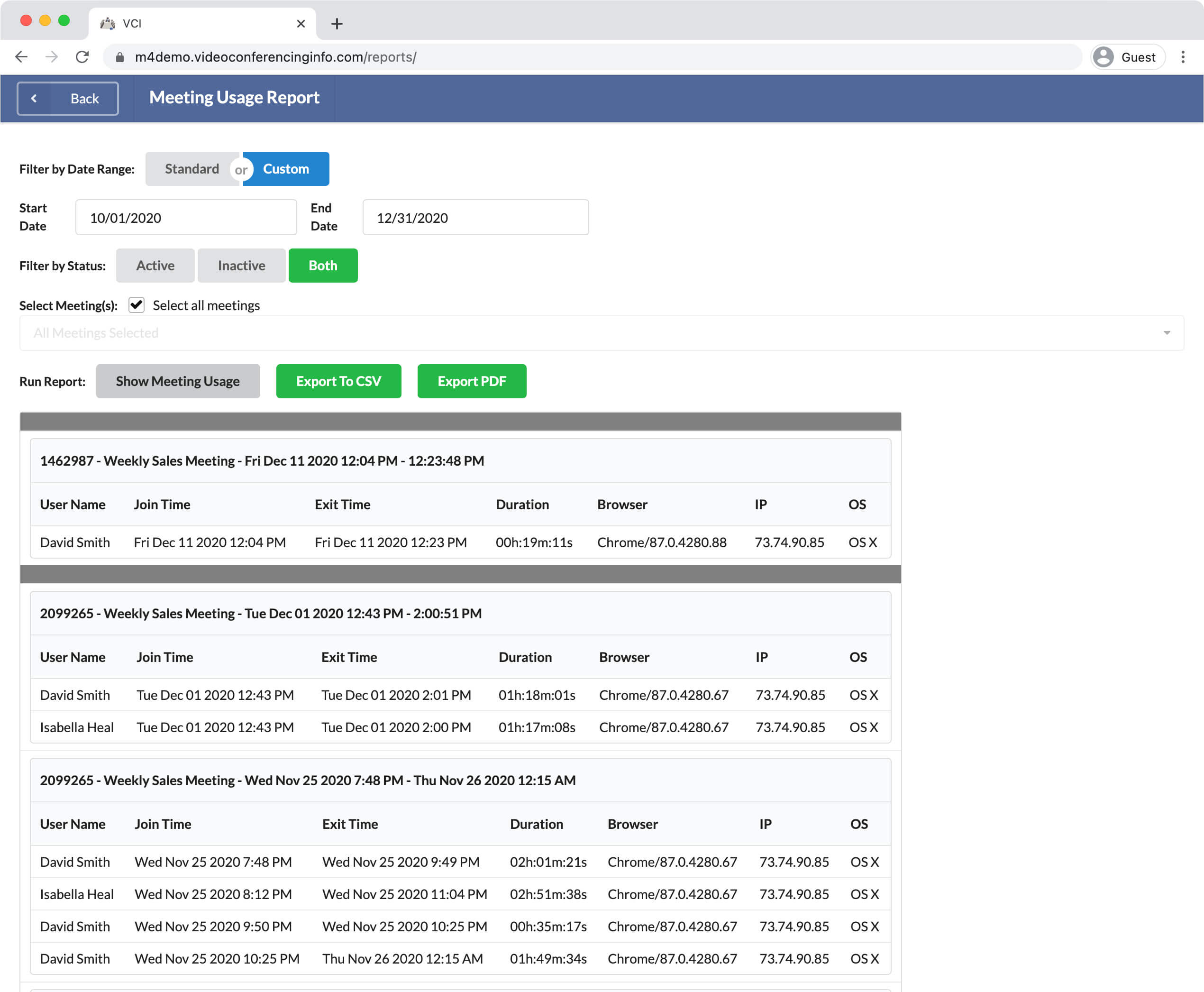Image resolution: width=1204 pixels, height=992 pixels.
Task: Click the Export To CSV icon button
Action: point(339,381)
